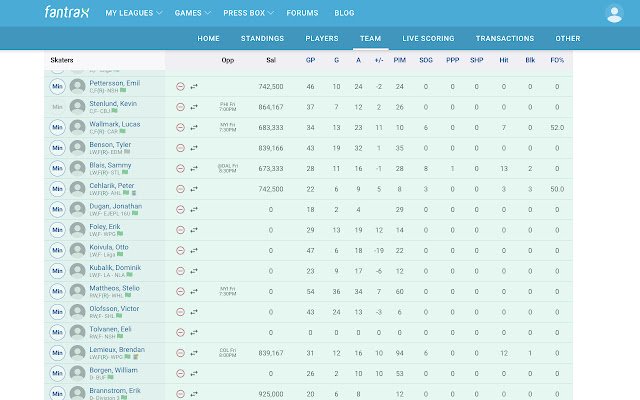Click drop icon for Kubalik, Dominik
640x400 pixels.
[180, 271]
